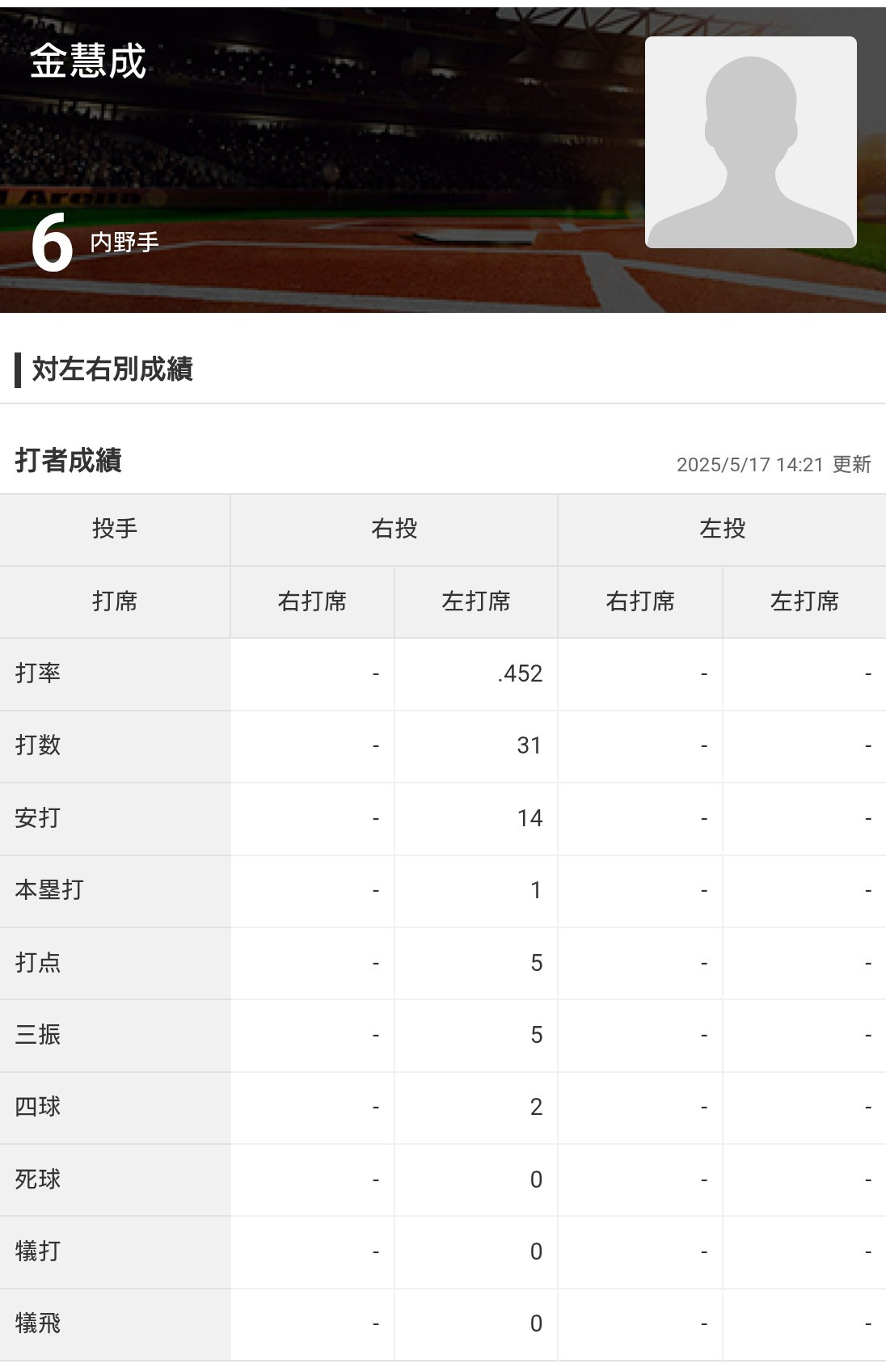Click the 四球 row label
Image resolution: width=886 pixels, height=1372 pixels.
point(38,1107)
